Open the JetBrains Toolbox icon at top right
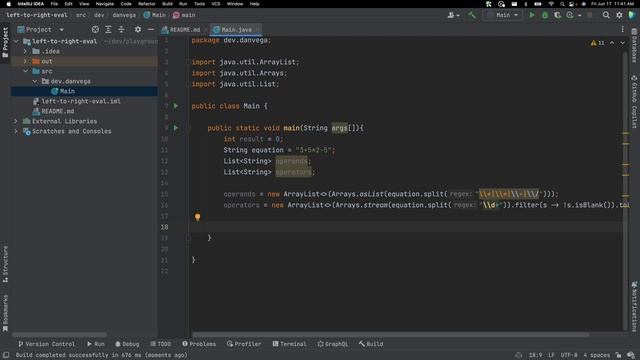This screenshot has height=360, width=640. point(632,15)
